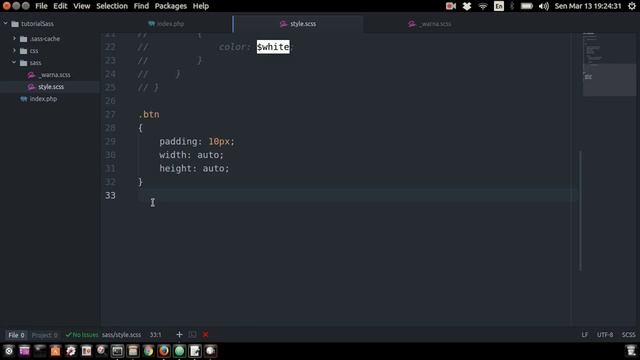
Task: Click the linter File 0 button
Action: pyautogui.click(x=16, y=335)
